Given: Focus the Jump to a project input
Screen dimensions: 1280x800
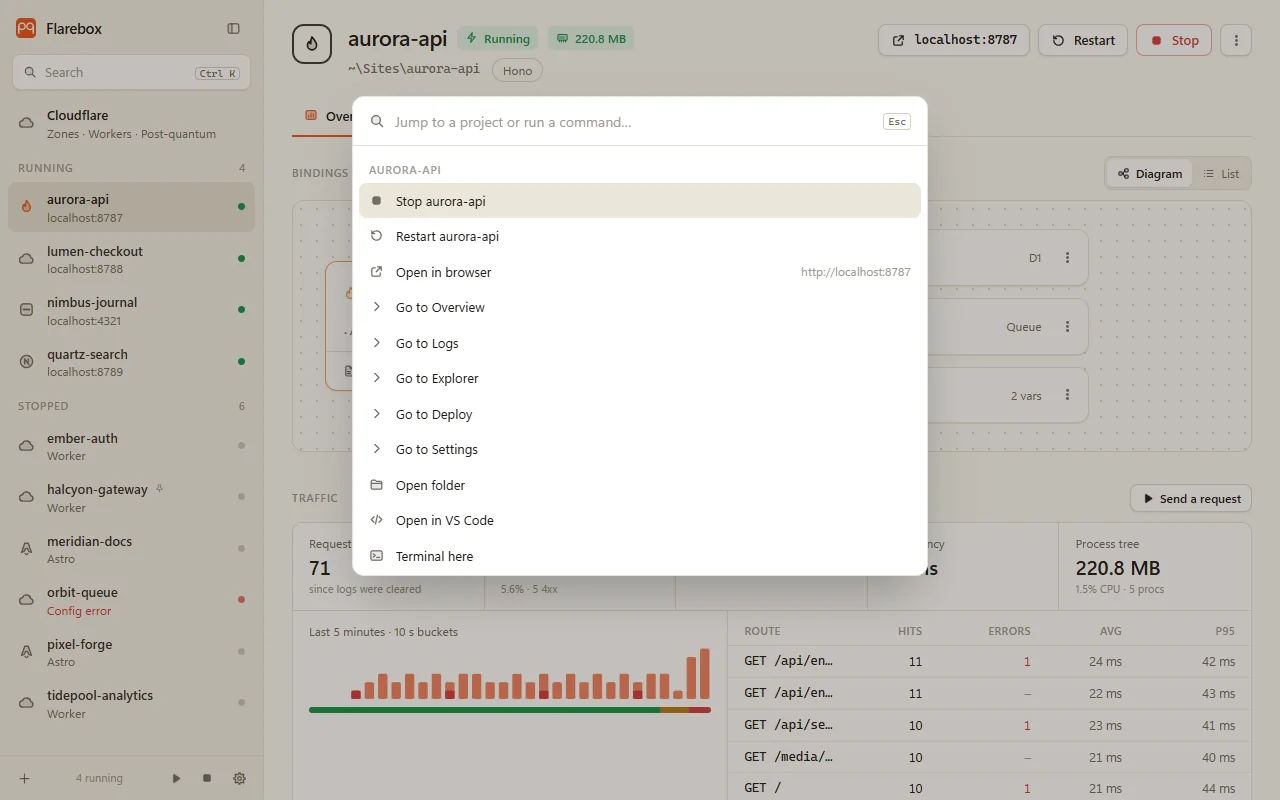Looking at the screenshot, I should 632,122.
